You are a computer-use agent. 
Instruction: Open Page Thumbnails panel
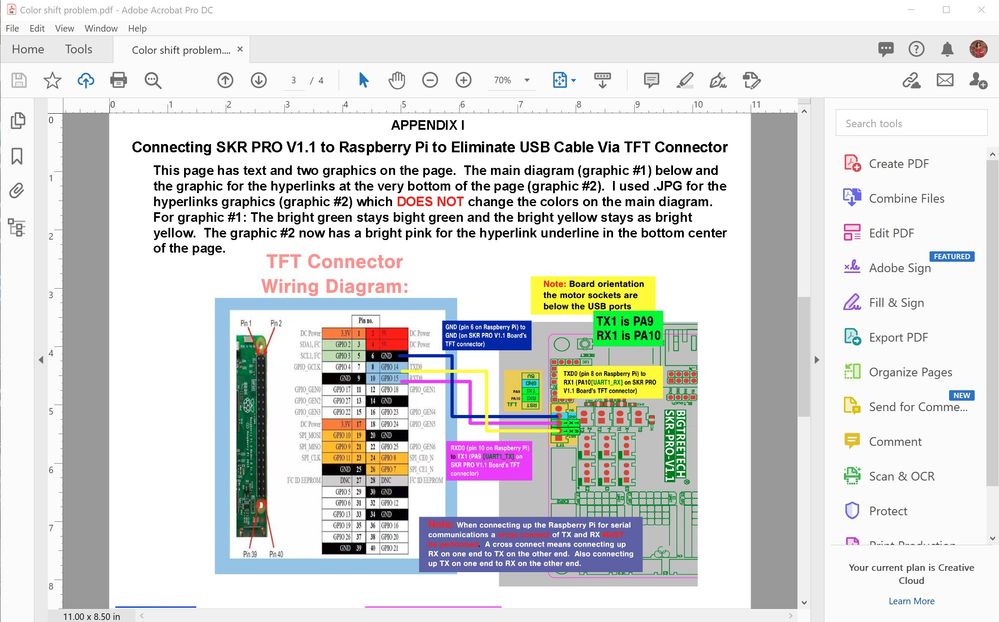coord(18,120)
